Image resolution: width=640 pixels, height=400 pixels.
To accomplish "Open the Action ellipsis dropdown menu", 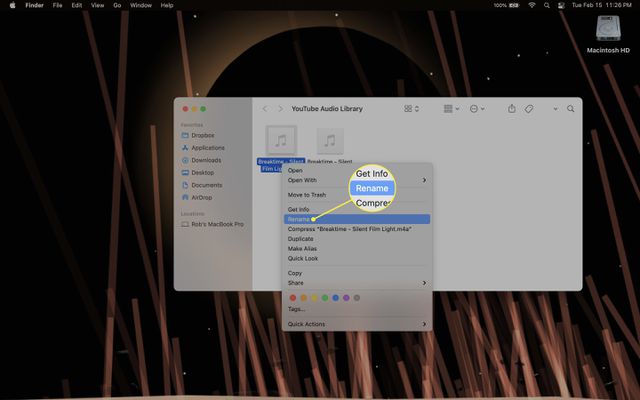I will click(x=480, y=108).
